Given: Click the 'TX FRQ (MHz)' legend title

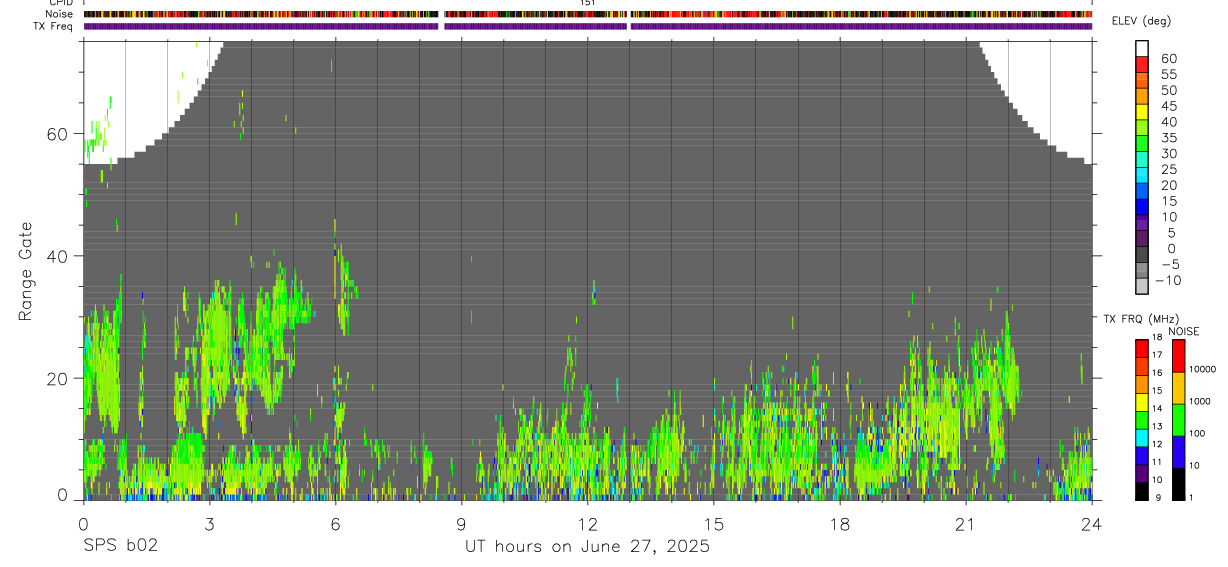Looking at the screenshot, I should point(1141,319).
